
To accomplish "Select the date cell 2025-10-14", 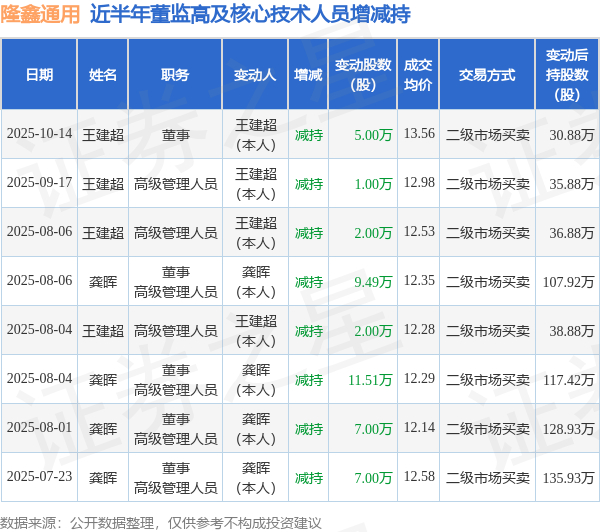I will coord(39,134).
